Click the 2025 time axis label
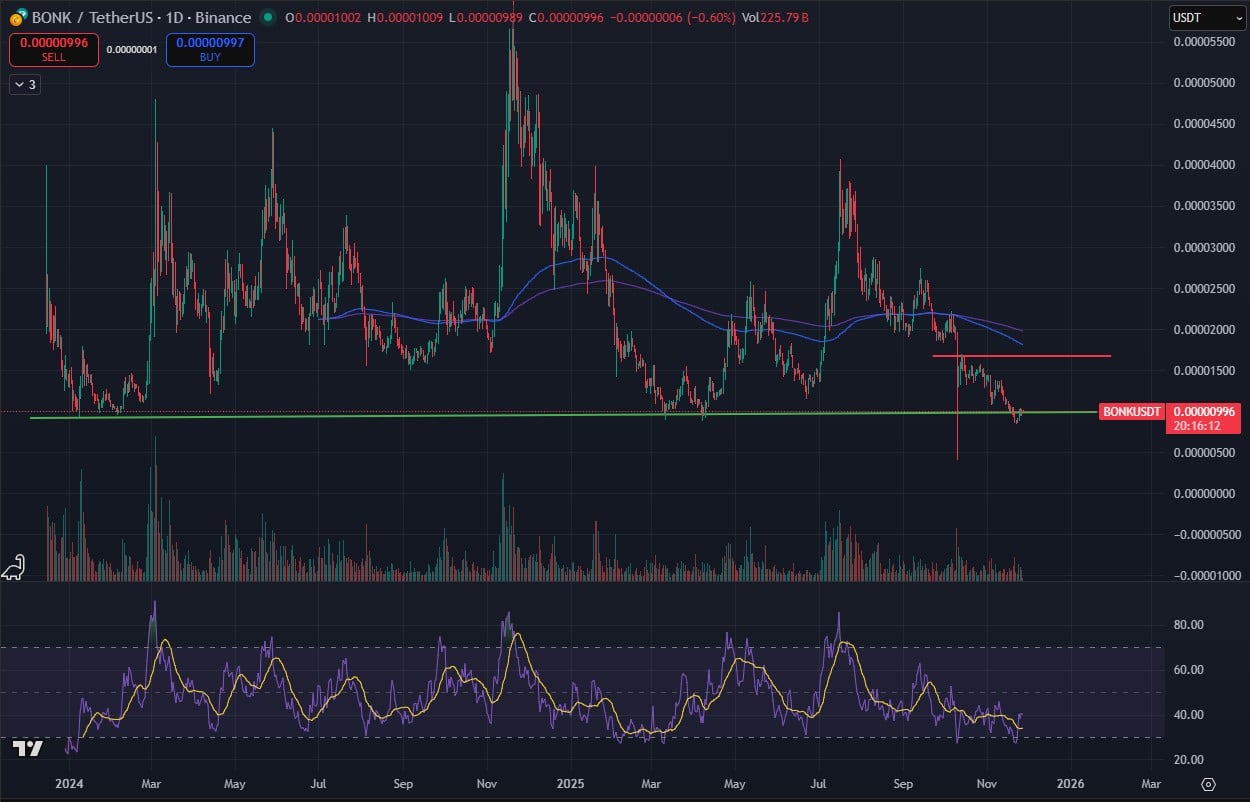This screenshot has width=1250, height=802. [571, 784]
